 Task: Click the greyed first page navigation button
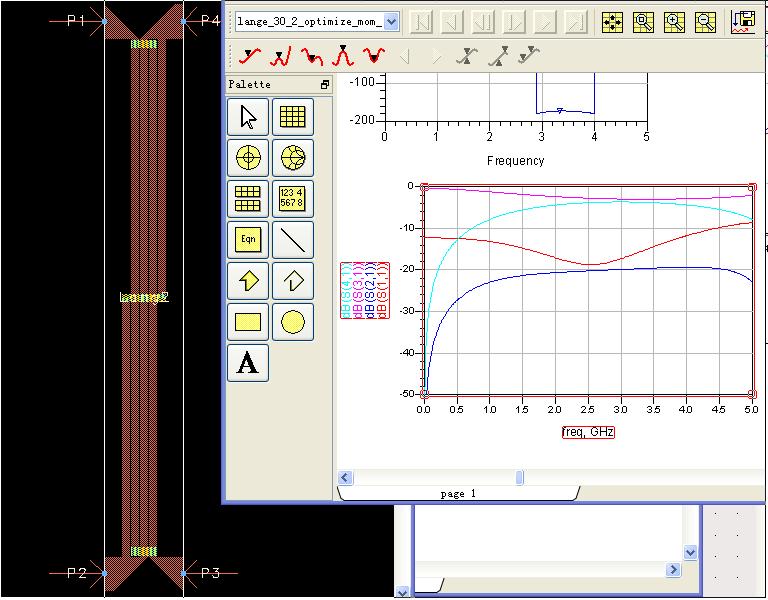click(x=421, y=22)
